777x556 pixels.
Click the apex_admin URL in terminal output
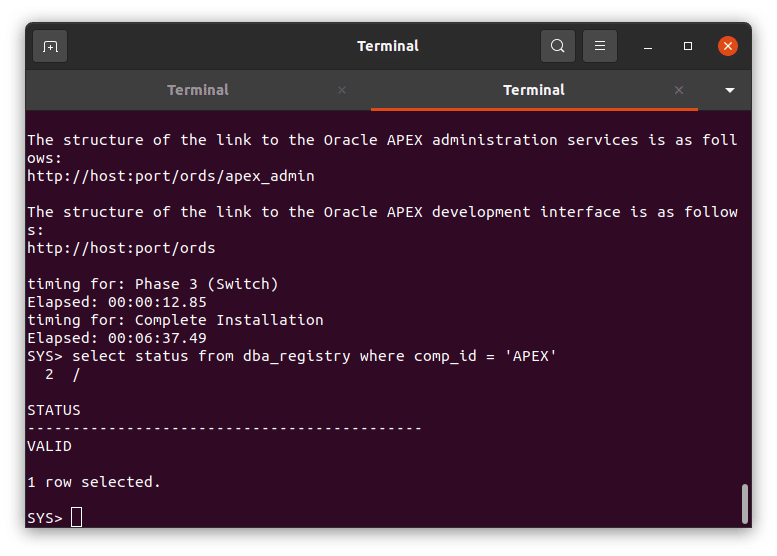pos(170,176)
